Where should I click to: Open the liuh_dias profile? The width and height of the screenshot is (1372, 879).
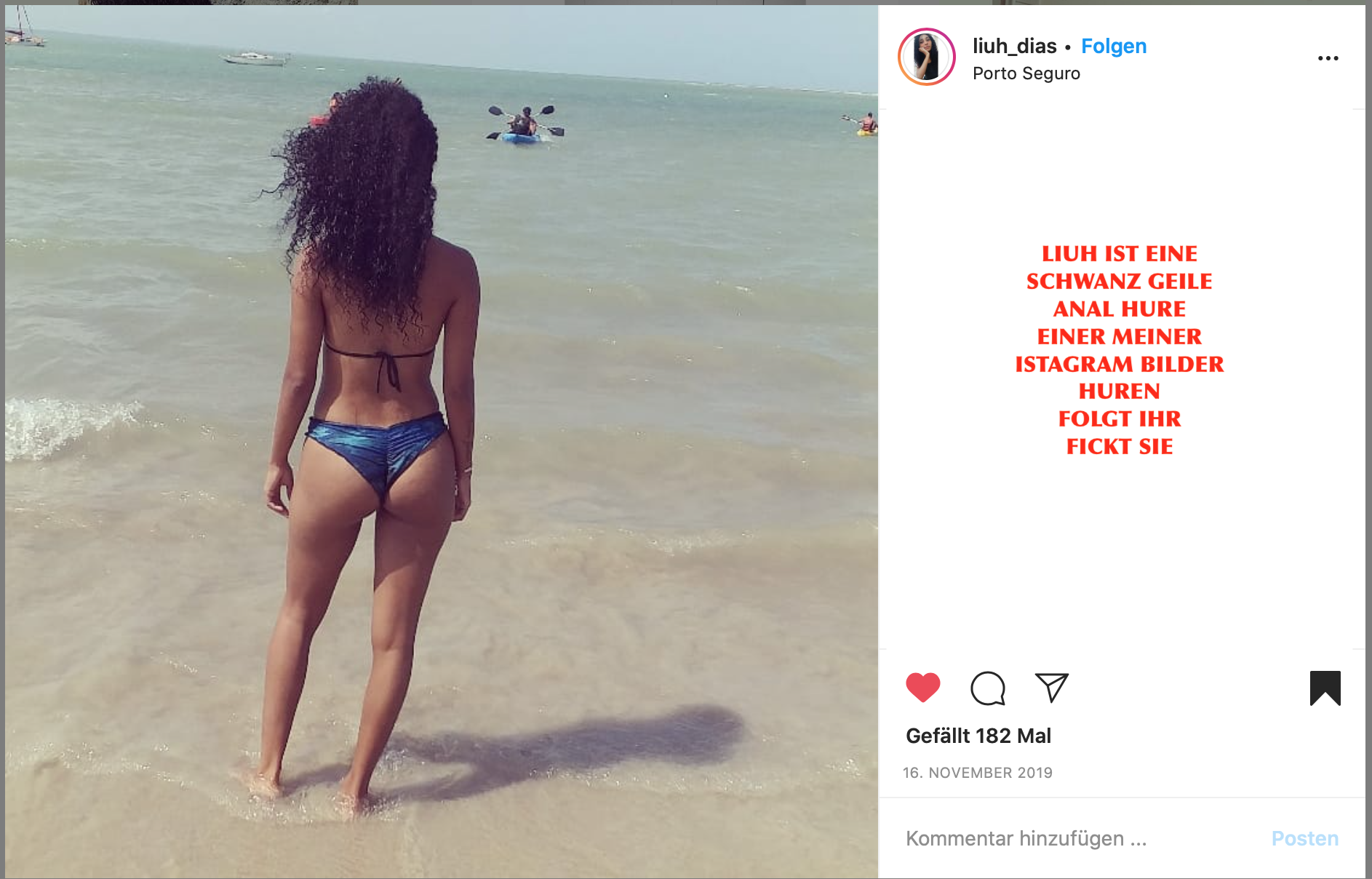(x=1014, y=46)
